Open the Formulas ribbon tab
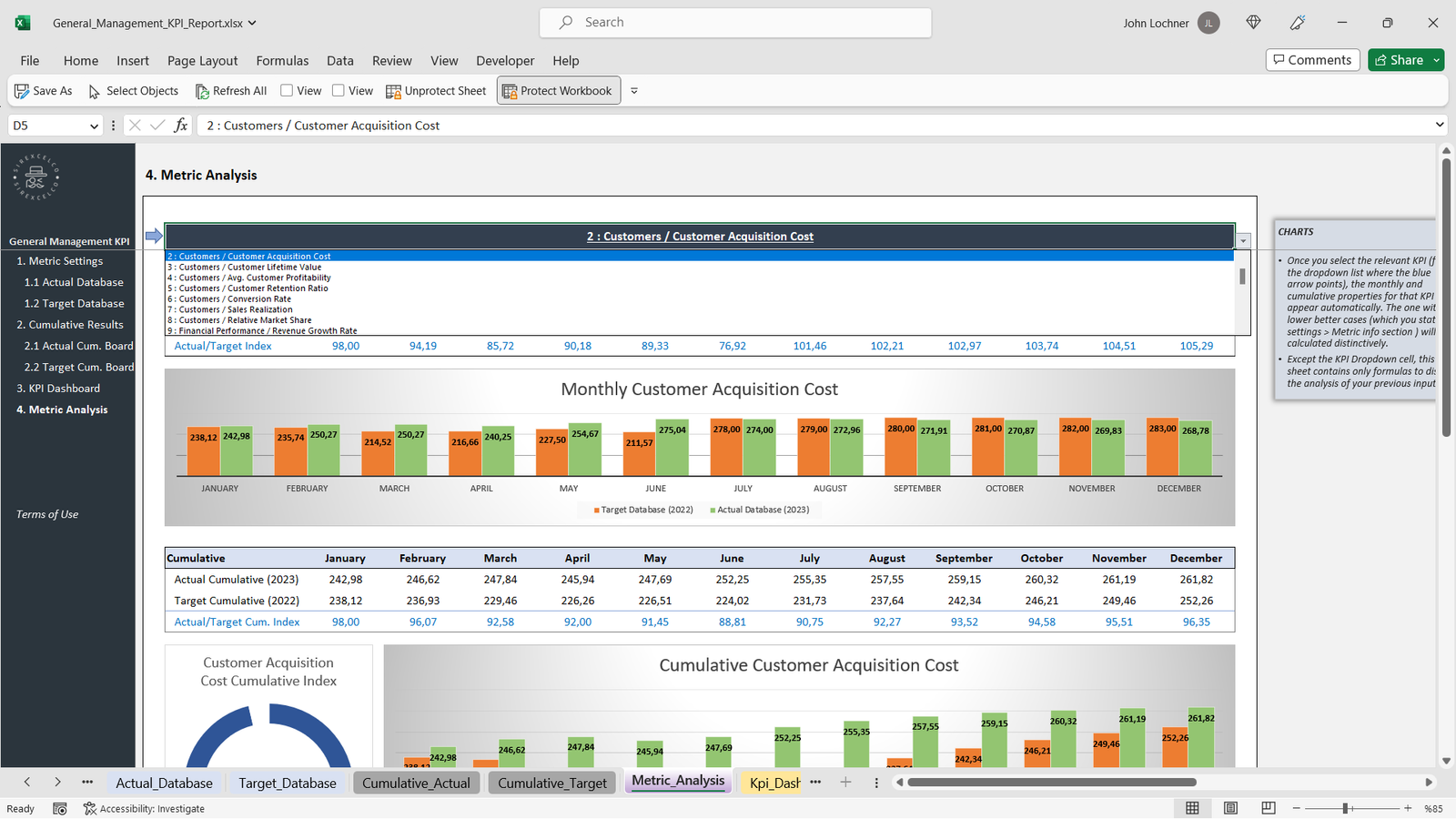The height and width of the screenshot is (819, 1456). pyautogui.click(x=282, y=61)
